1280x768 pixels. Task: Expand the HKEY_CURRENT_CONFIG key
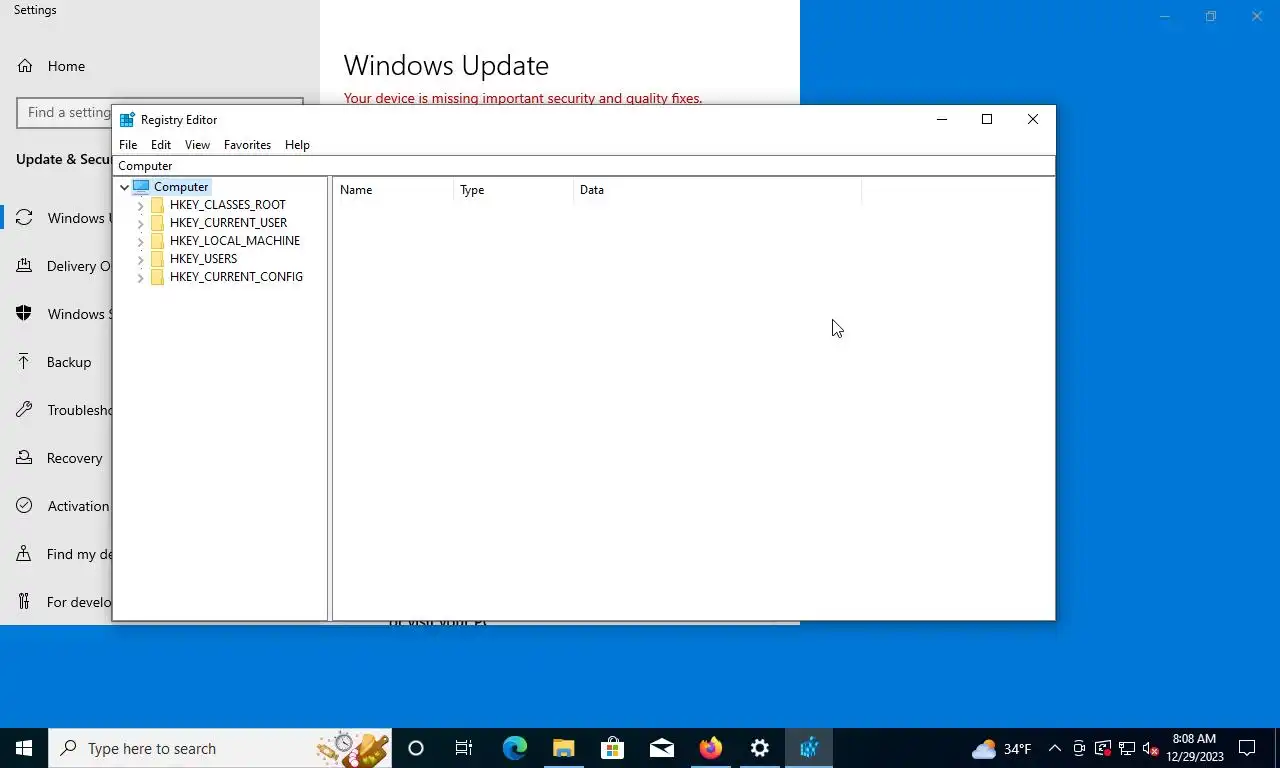[141, 277]
